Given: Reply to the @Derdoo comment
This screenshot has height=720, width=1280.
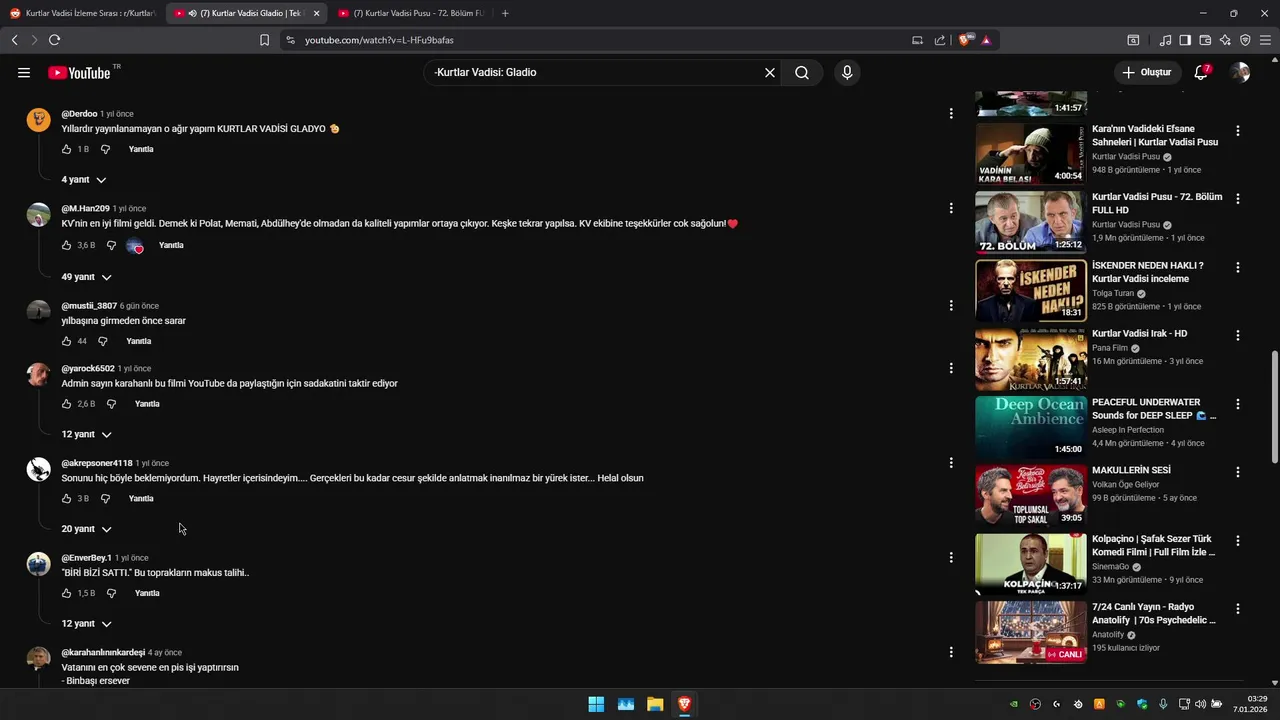Looking at the screenshot, I should pos(141,149).
